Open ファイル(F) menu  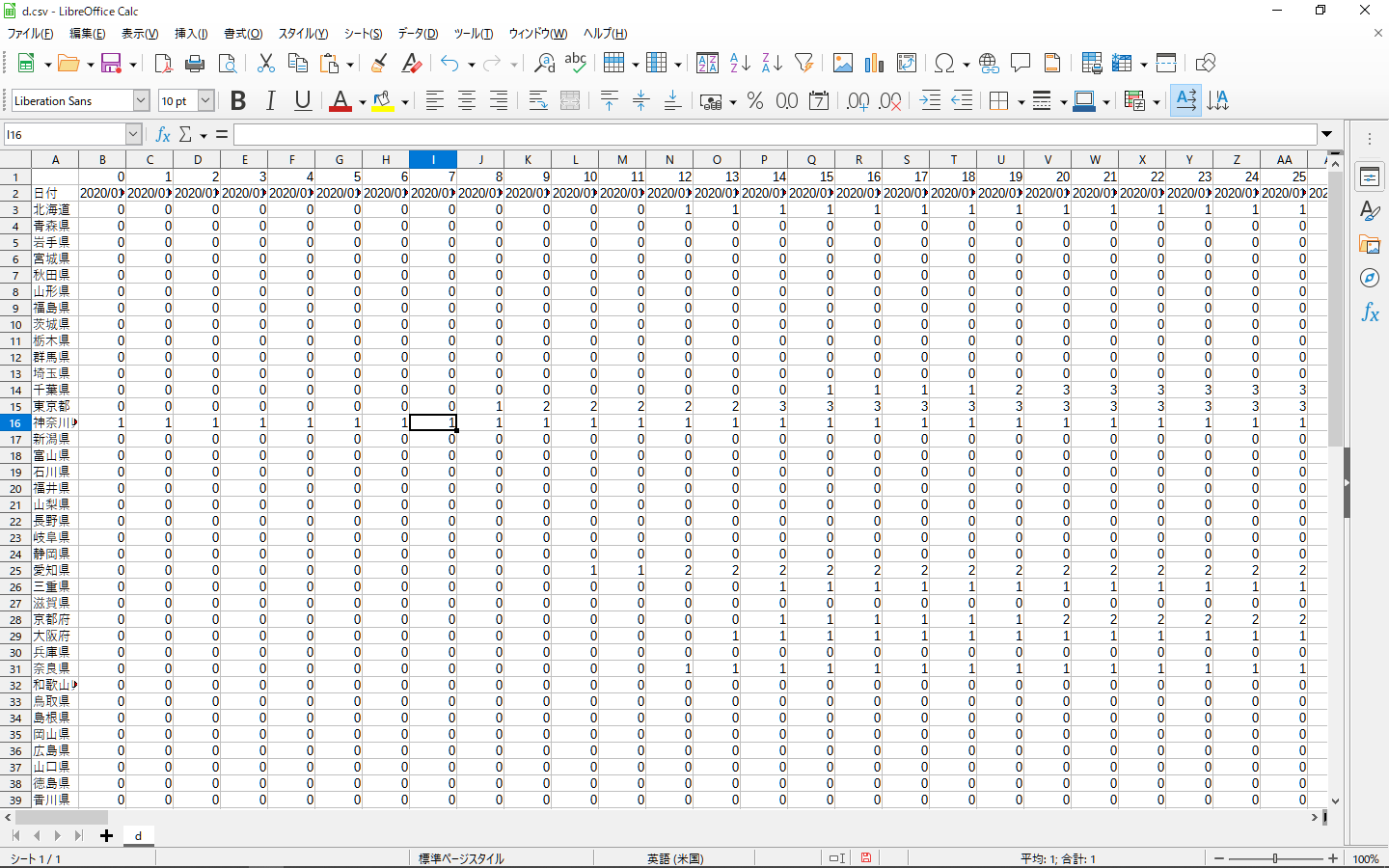30,34
